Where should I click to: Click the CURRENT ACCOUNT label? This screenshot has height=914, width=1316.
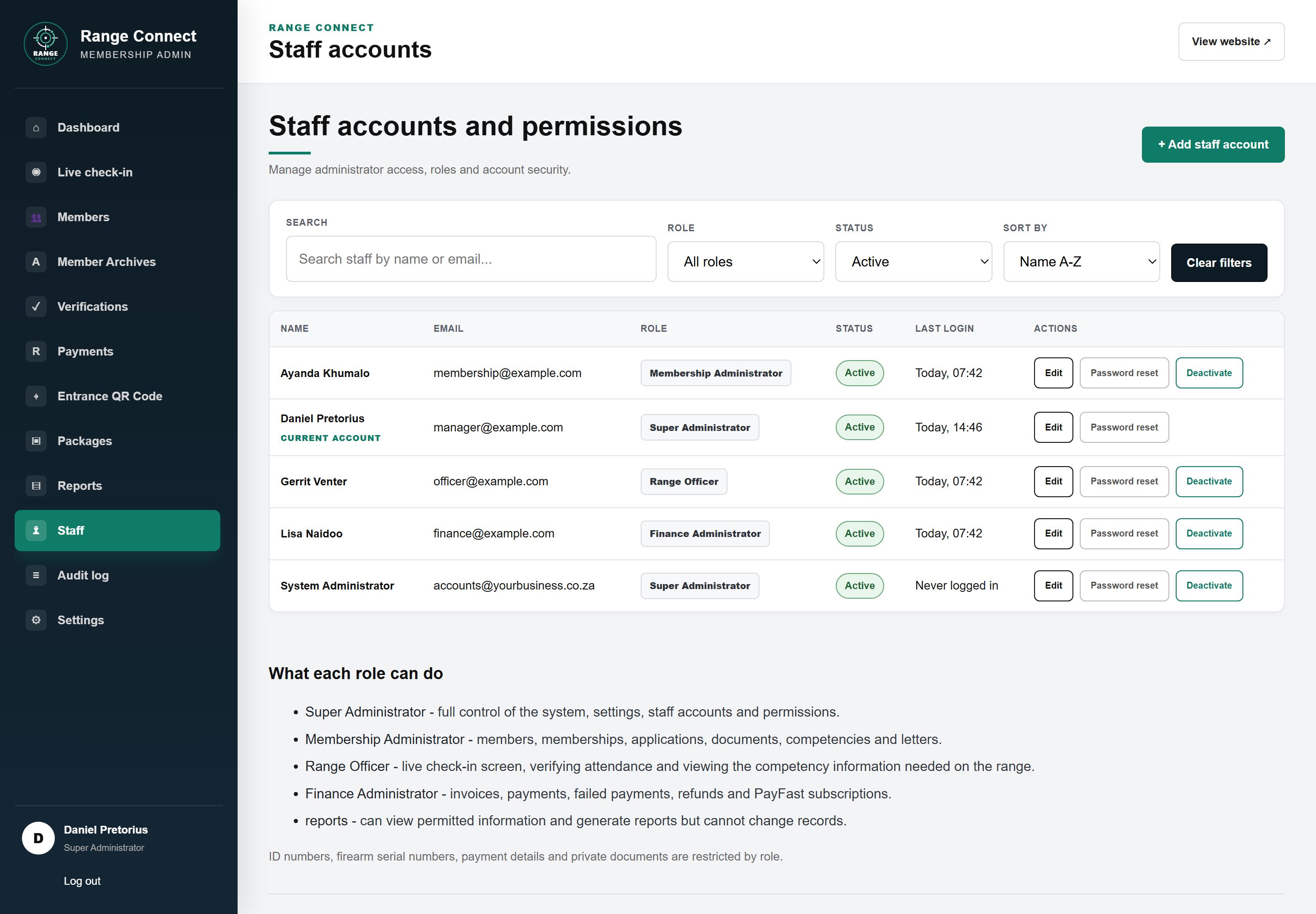[x=330, y=438]
